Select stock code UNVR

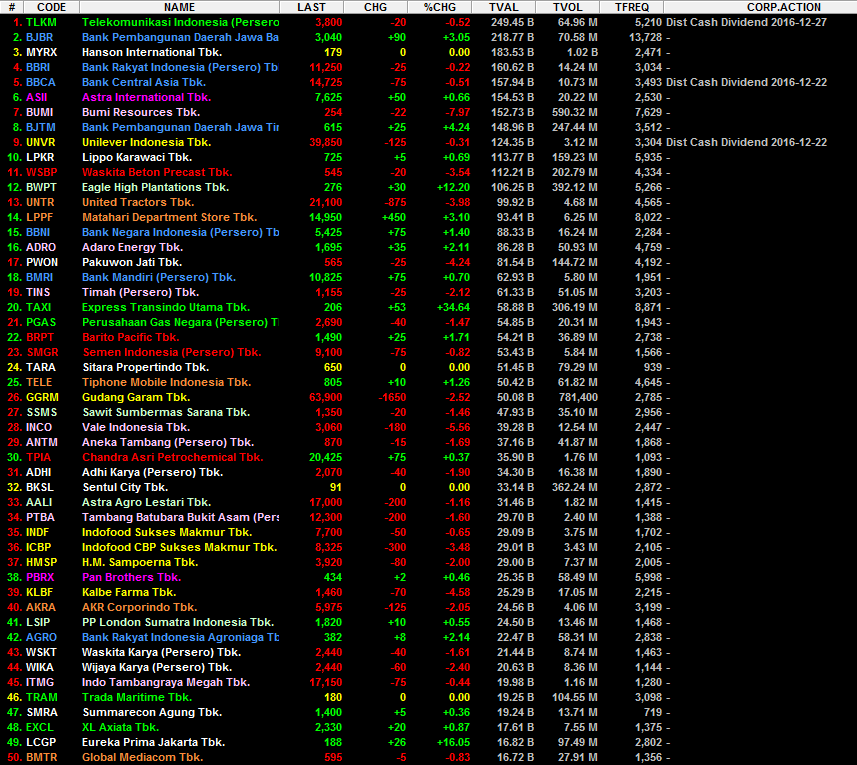coord(41,142)
